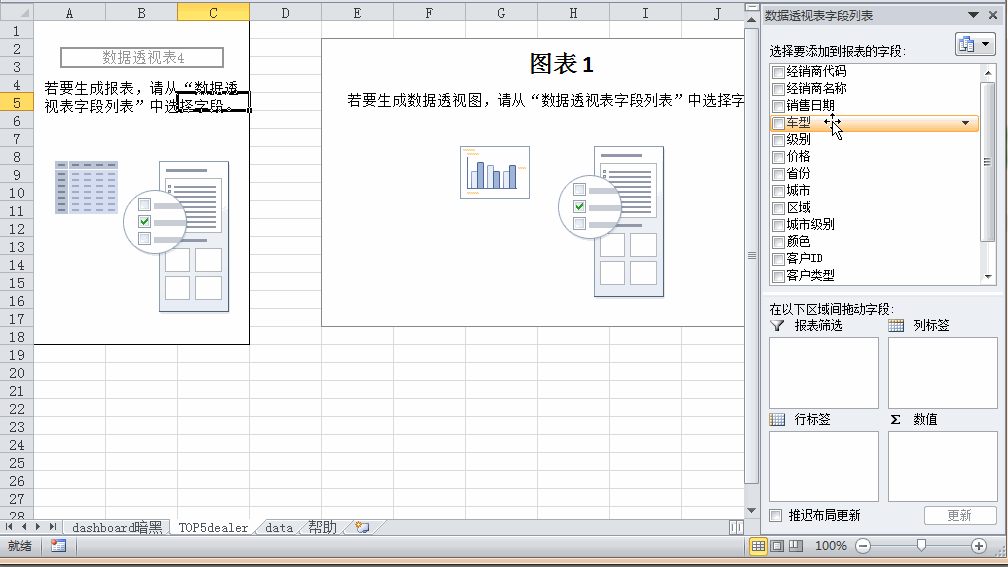Viewport: 1008px width, 567px height.
Task: Select column H header
Action: (x=573, y=12)
